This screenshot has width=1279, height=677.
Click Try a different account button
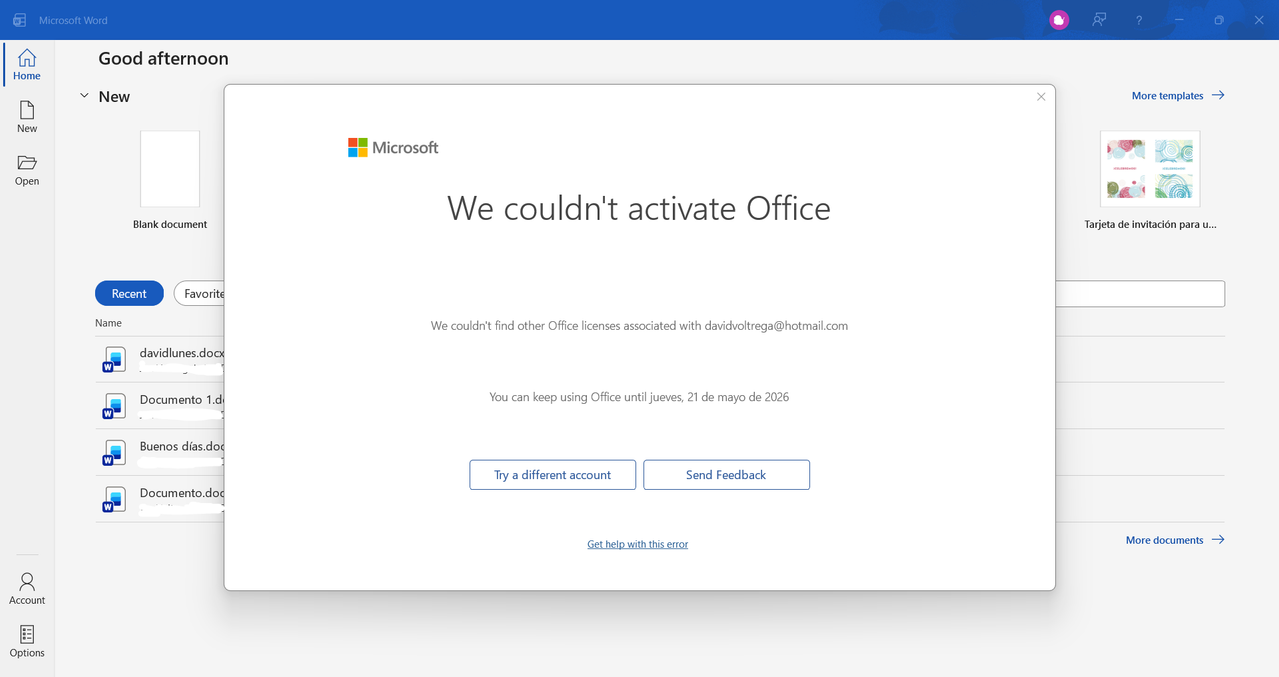point(552,475)
